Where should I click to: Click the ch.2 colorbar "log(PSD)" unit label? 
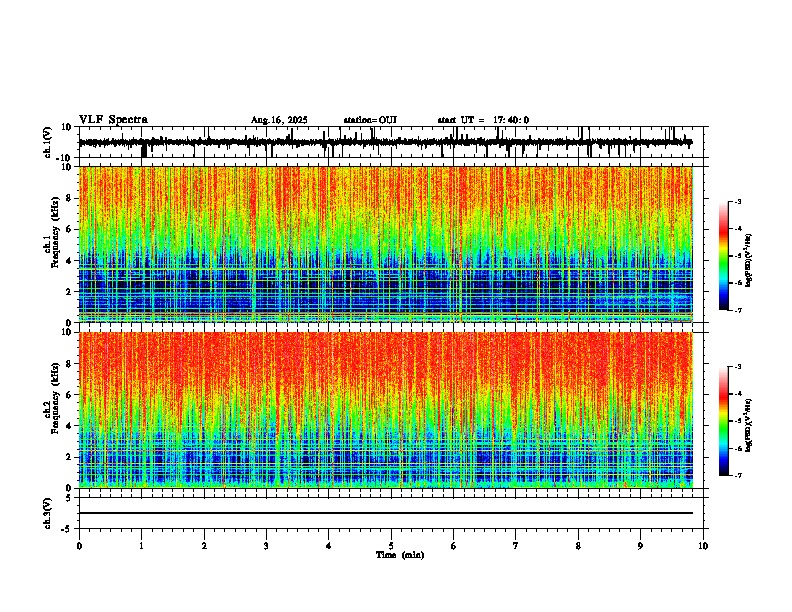pyautogui.click(x=749, y=425)
